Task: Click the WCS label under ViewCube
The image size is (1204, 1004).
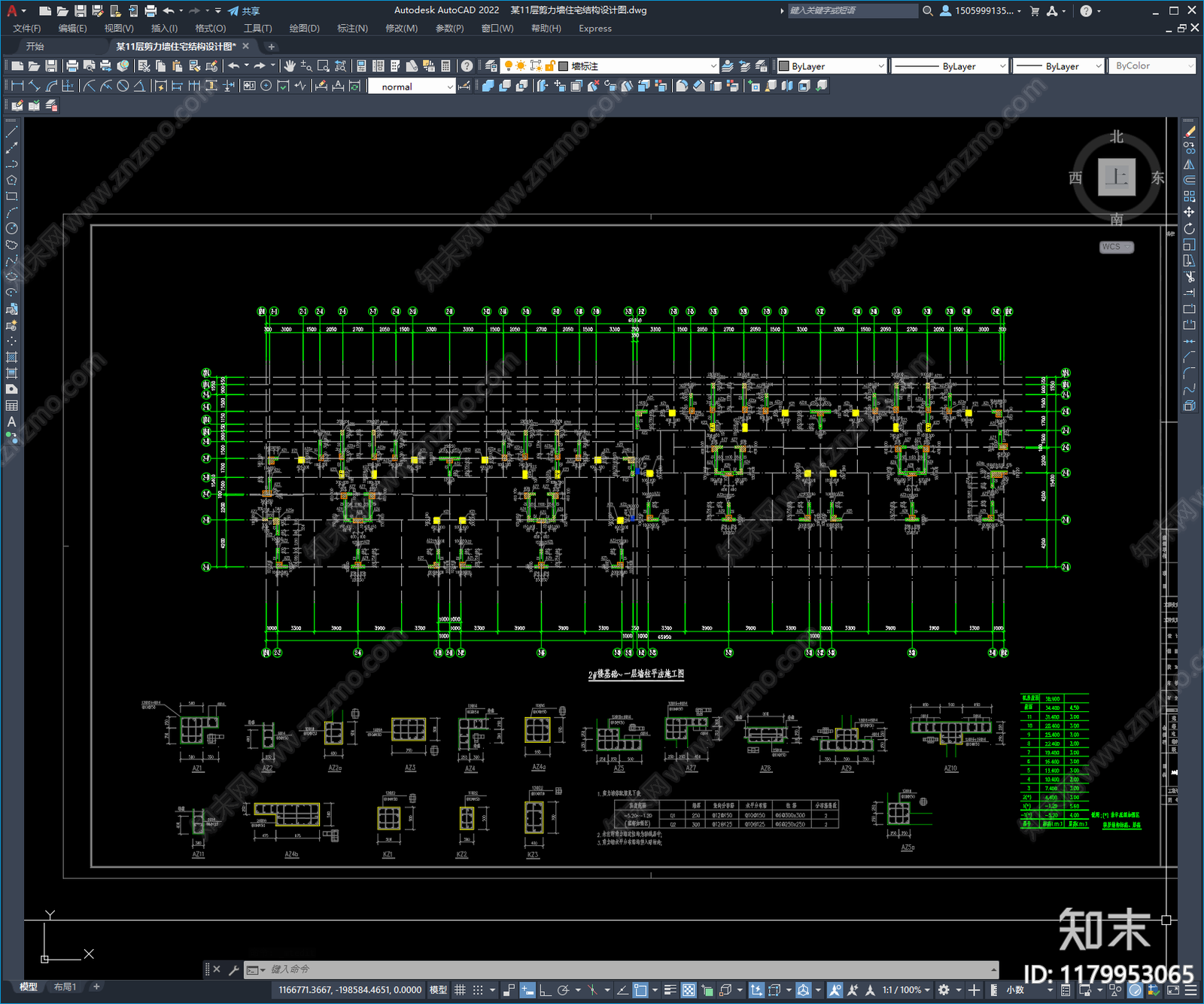Action: [1116, 247]
